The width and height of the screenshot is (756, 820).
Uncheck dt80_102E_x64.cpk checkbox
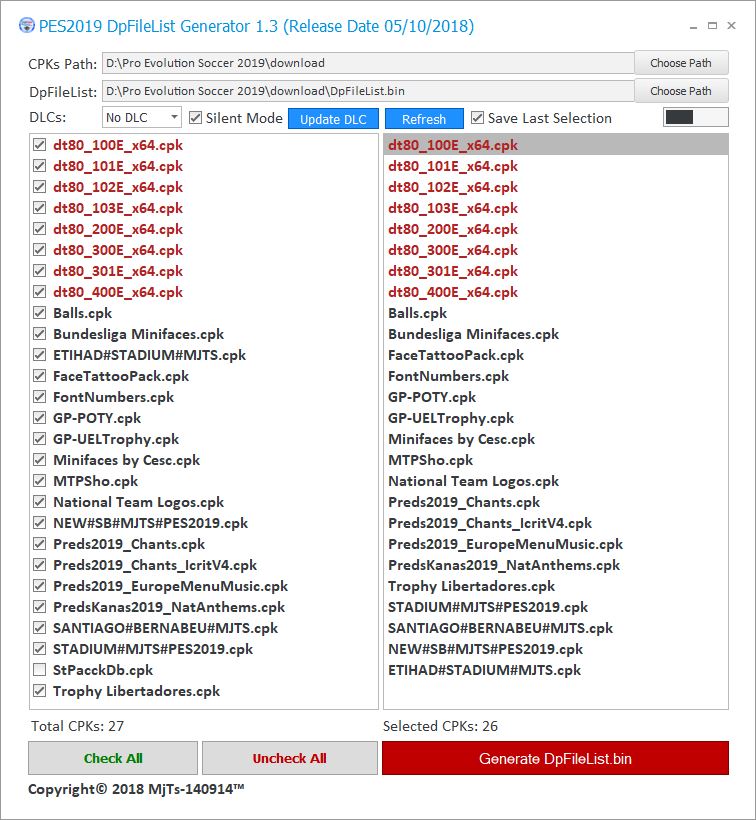[x=39, y=187]
